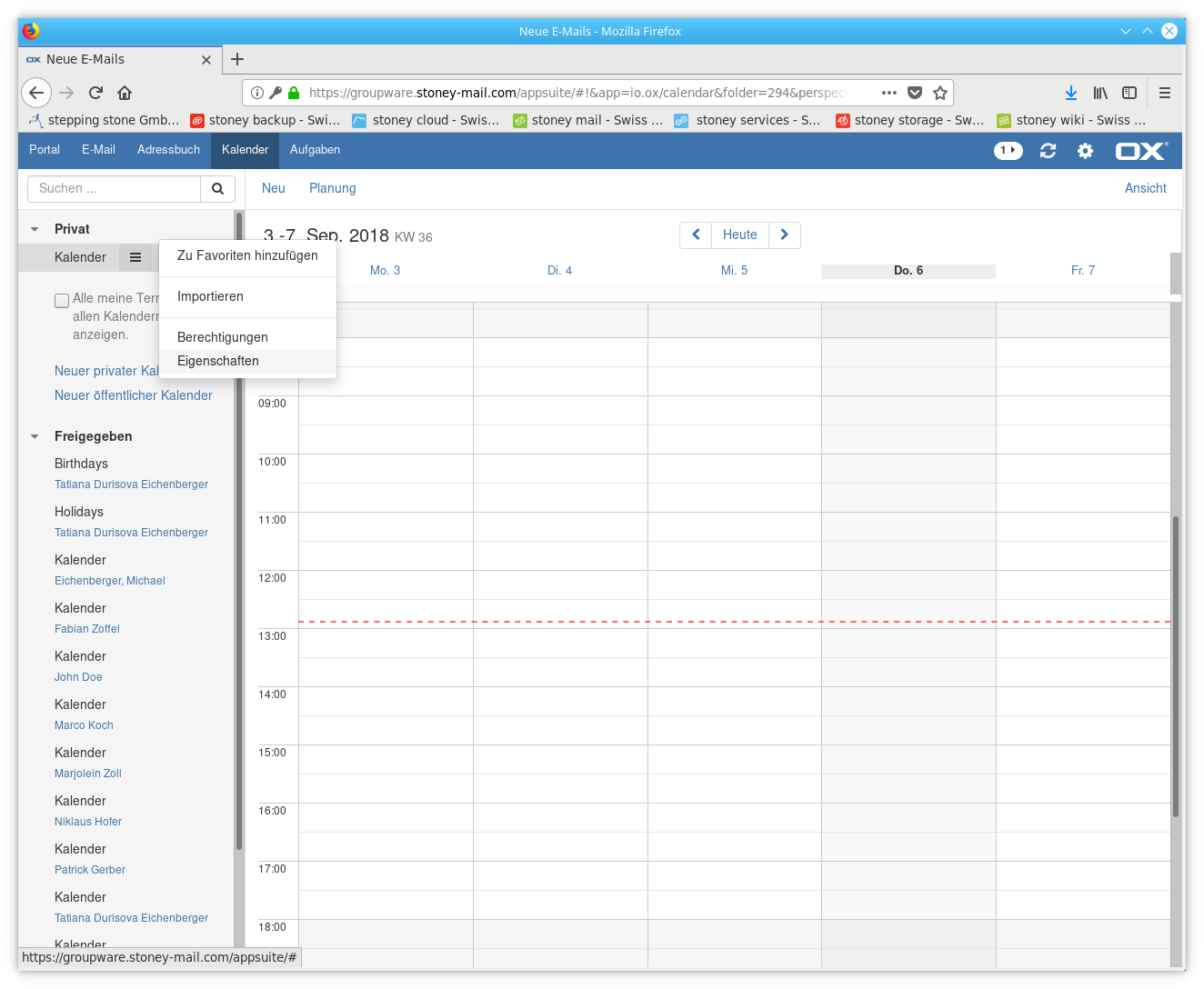This screenshot has height=989, width=1204.
Task: Choose Importieren in the context menu
Action: pos(210,296)
